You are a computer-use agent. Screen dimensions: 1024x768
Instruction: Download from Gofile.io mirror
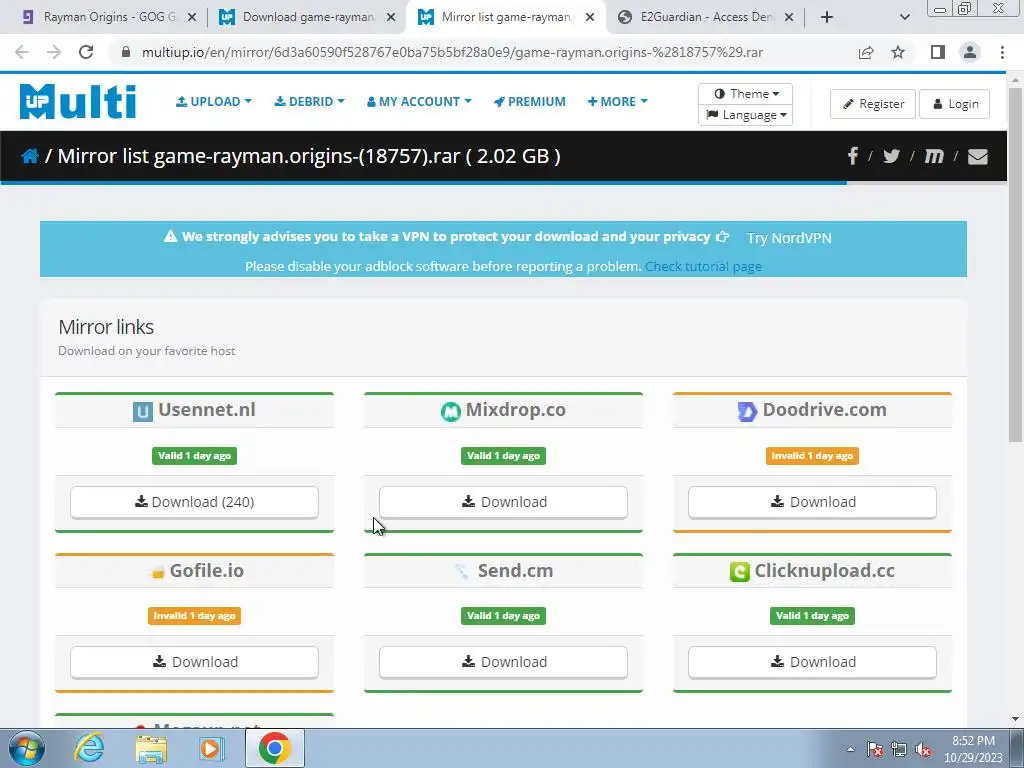coord(195,662)
